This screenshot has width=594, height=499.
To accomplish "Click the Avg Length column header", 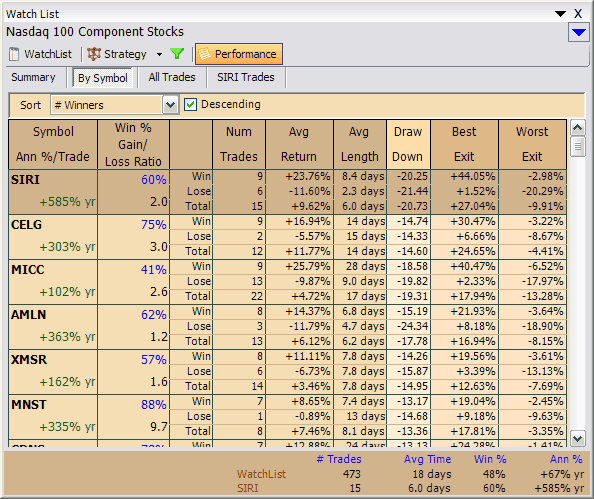I will pyautogui.click(x=360, y=144).
